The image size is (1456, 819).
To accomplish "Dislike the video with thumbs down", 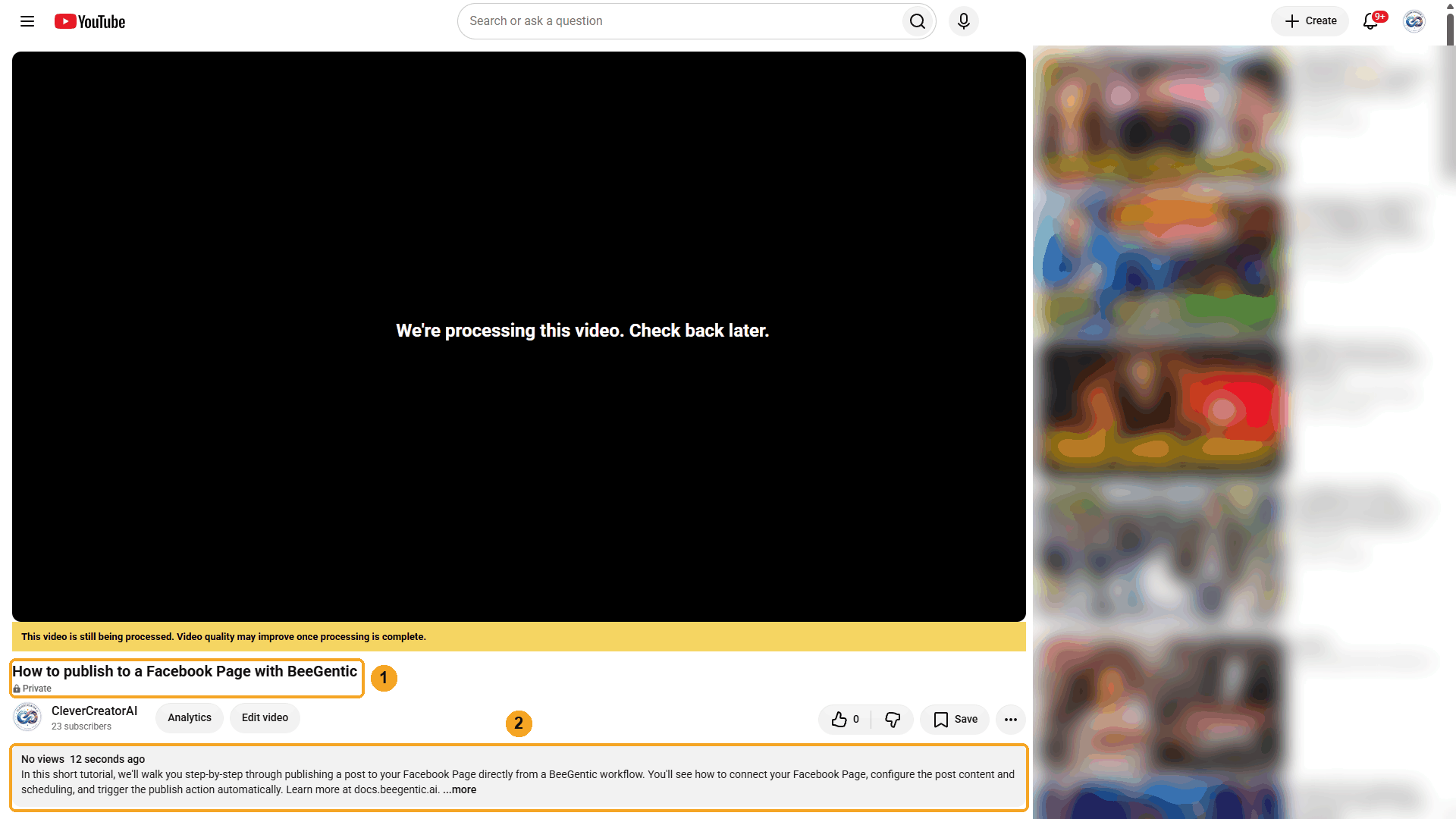I will (x=893, y=720).
